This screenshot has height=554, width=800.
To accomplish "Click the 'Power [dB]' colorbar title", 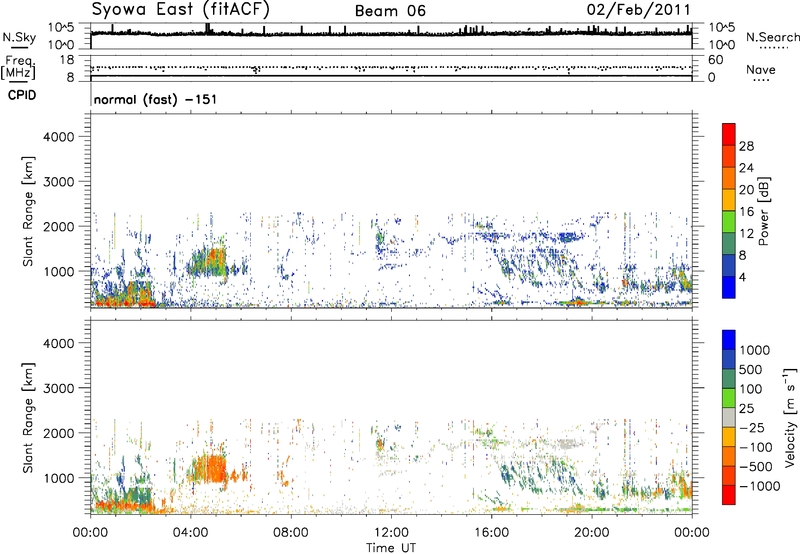I will point(764,211).
